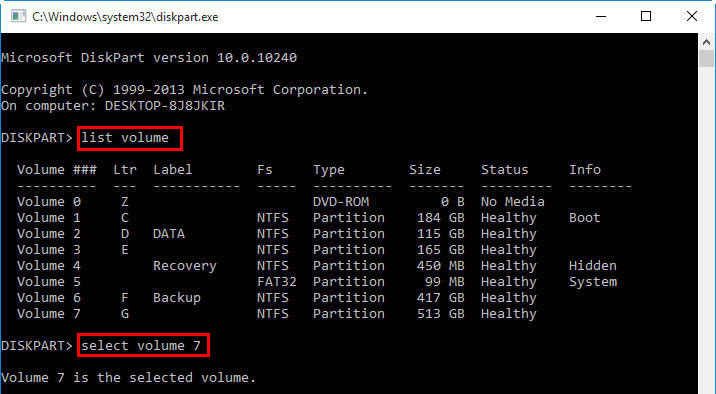
Task: Click the '165 GB' size value
Action: [x=441, y=250]
